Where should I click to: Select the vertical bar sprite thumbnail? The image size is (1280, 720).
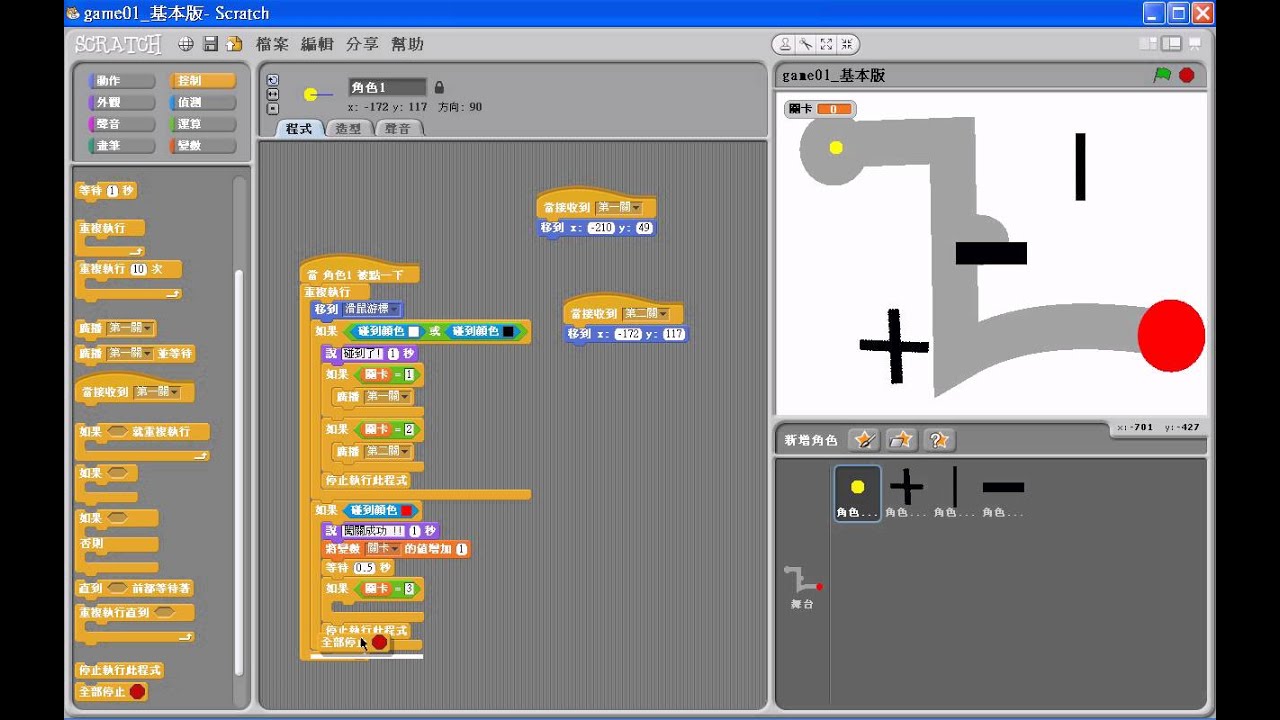click(x=954, y=493)
